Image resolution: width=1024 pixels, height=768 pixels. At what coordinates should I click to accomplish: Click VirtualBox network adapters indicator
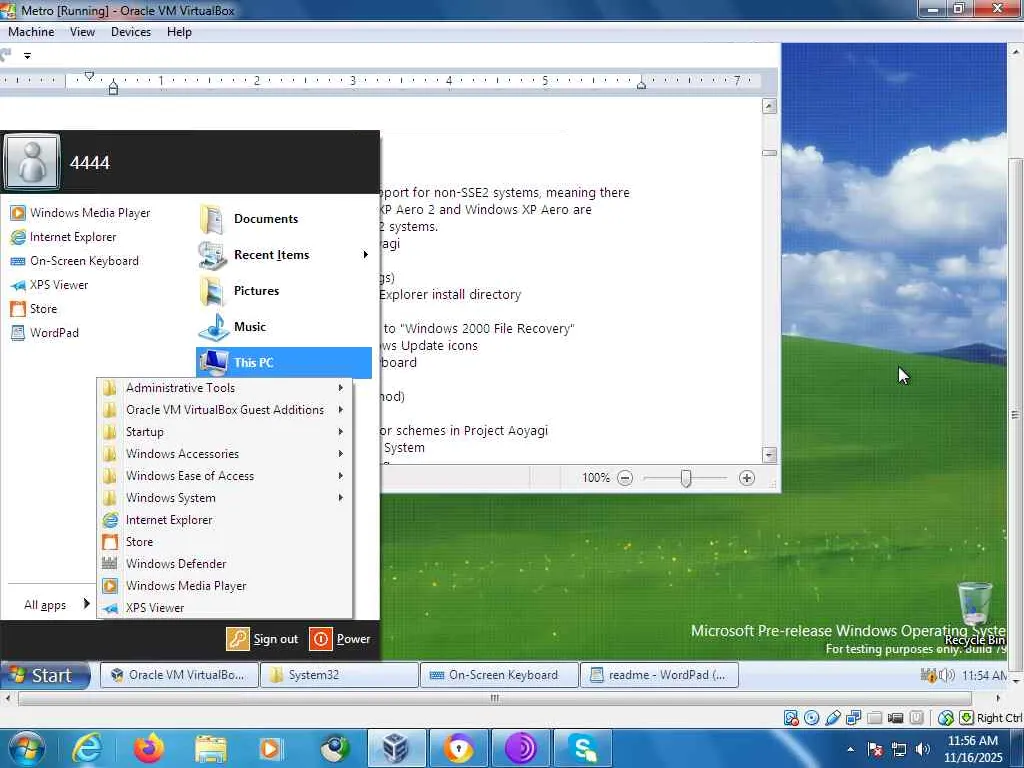coord(854,718)
